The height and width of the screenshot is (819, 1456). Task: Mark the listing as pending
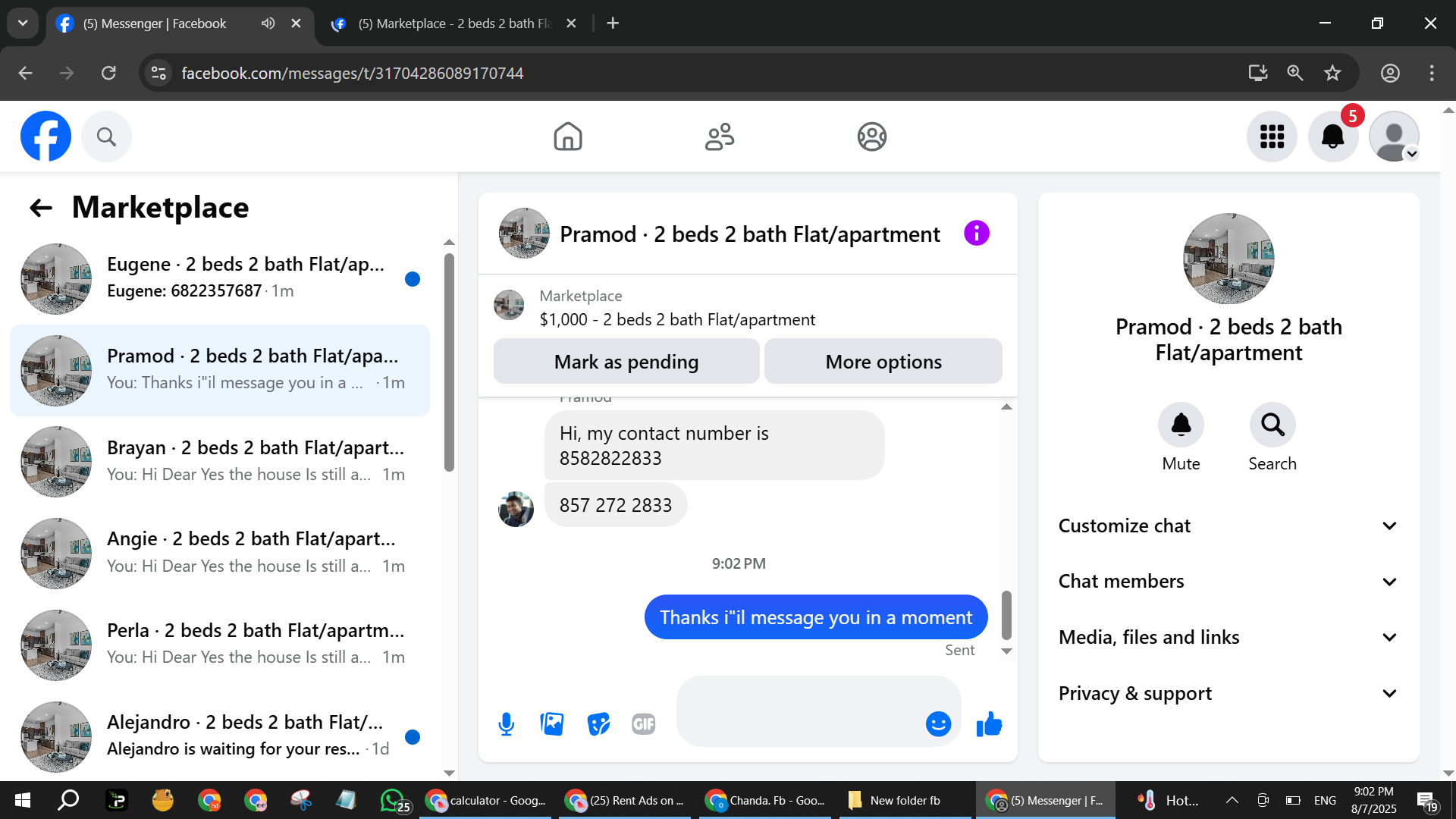(626, 362)
